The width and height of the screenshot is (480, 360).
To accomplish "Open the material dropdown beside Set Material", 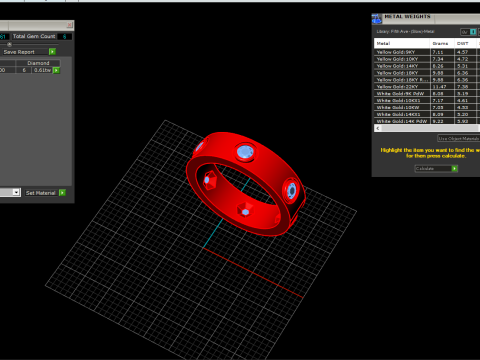I will [x=16, y=192].
